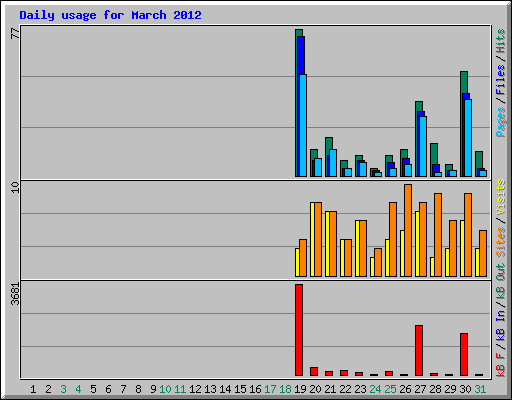Click day '24' on the x-axis
The height and width of the screenshot is (400, 512).
375,389
